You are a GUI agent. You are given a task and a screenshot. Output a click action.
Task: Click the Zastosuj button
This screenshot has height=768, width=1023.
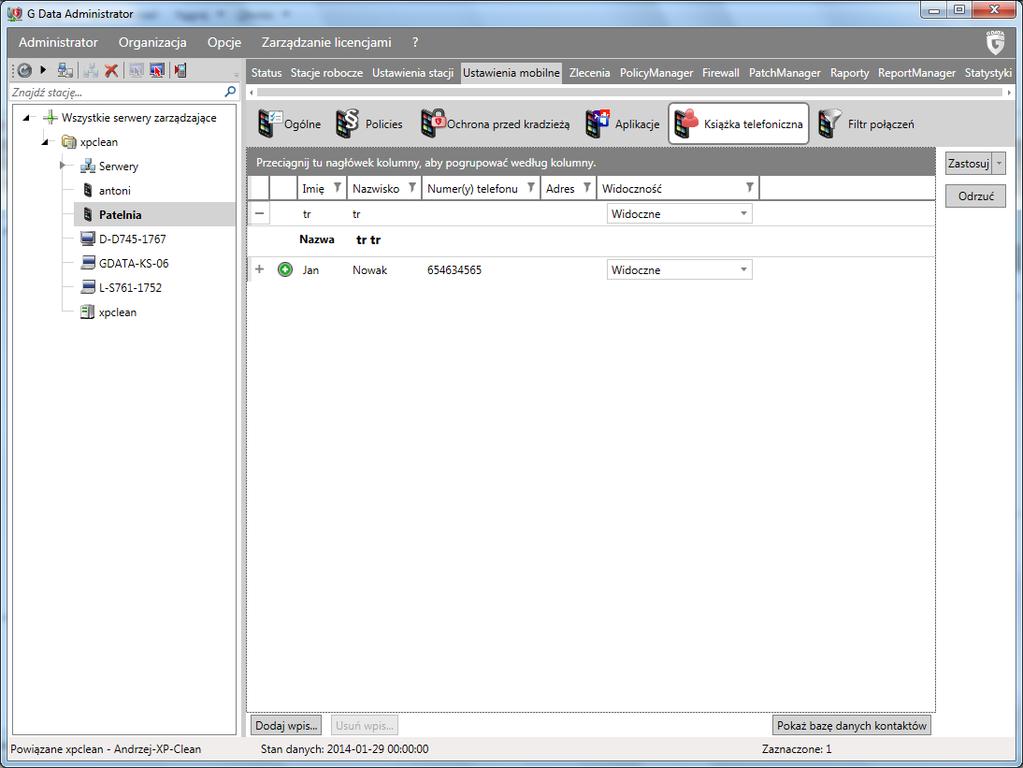pos(969,163)
